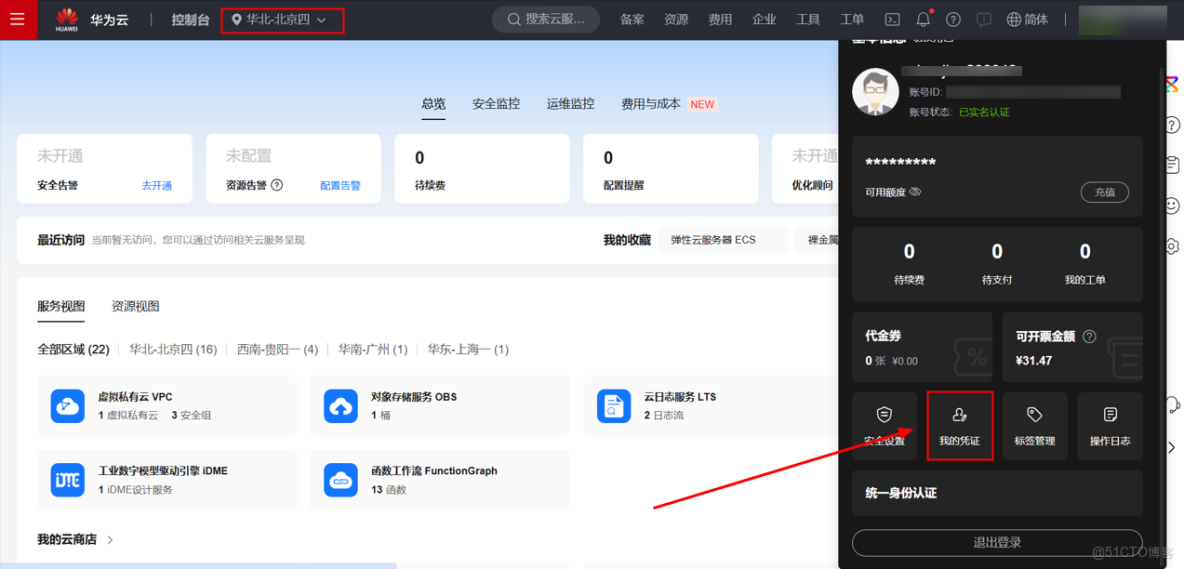Viewport: 1184px width, 569px height.
Task: Open 安全设置 security settings tile
Action: coord(884,426)
